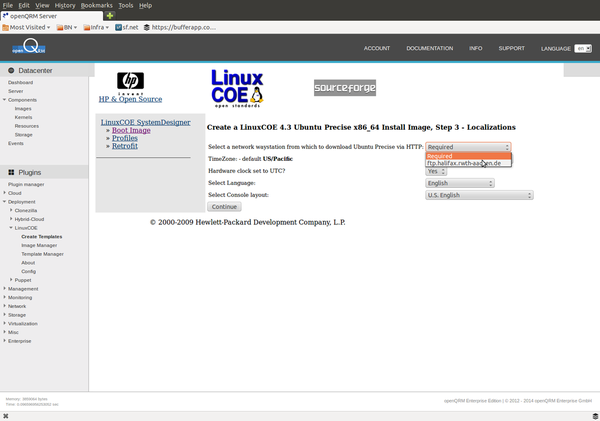Open the ACCOUNT header link
The width and height of the screenshot is (600, 421).
tap(377, 48)
